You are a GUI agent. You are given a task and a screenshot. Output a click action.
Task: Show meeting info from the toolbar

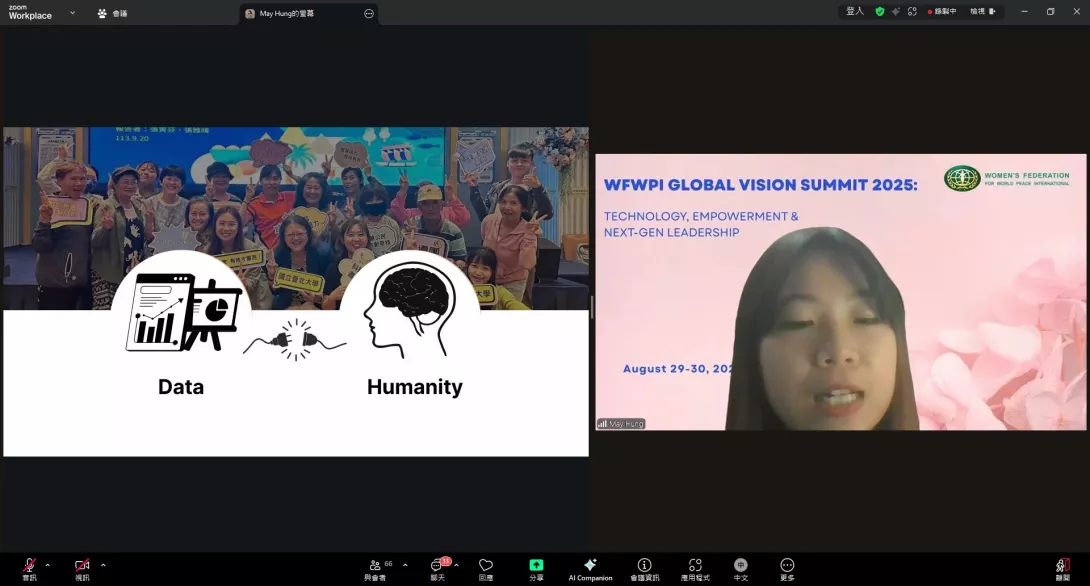[644, 569]
